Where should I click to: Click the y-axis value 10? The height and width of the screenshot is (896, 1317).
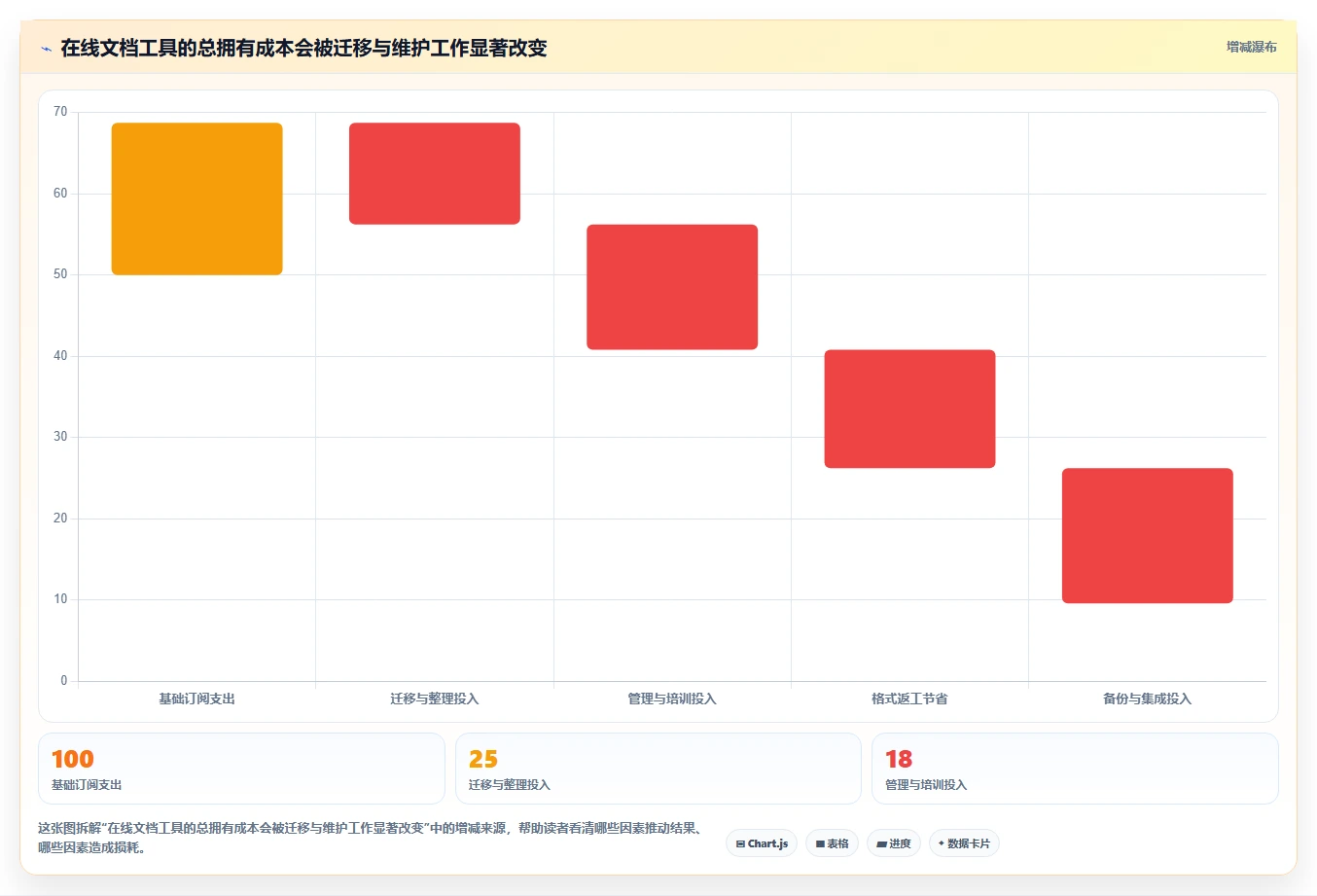[x=60, y=599]
